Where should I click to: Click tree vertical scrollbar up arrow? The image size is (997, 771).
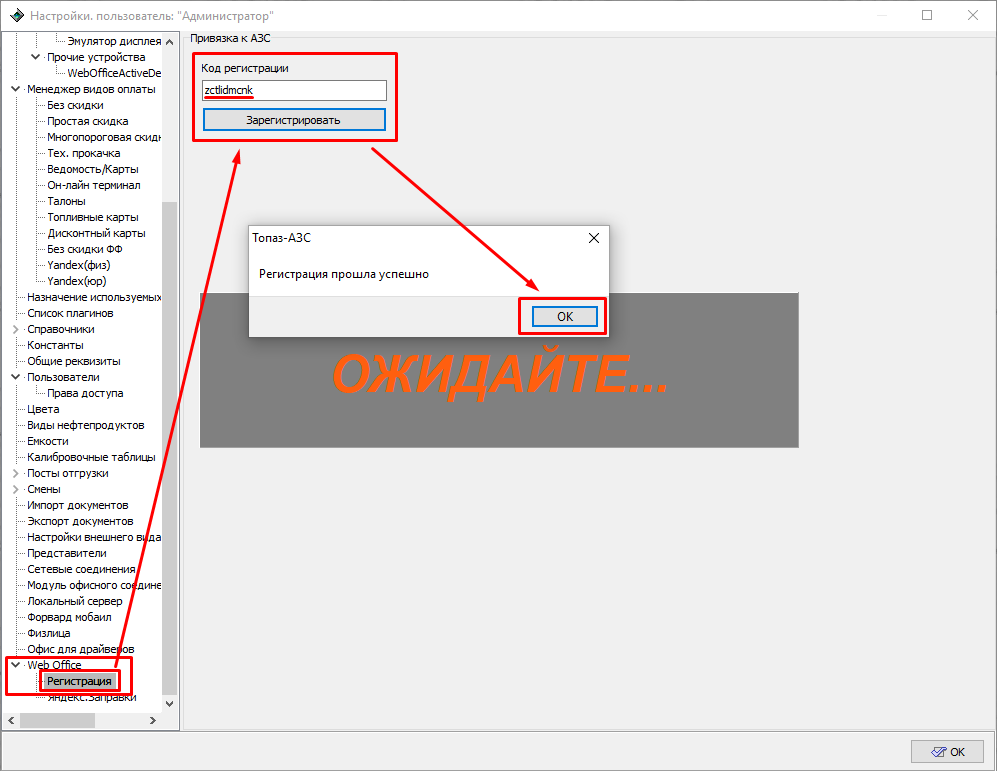tap(169, 42)
